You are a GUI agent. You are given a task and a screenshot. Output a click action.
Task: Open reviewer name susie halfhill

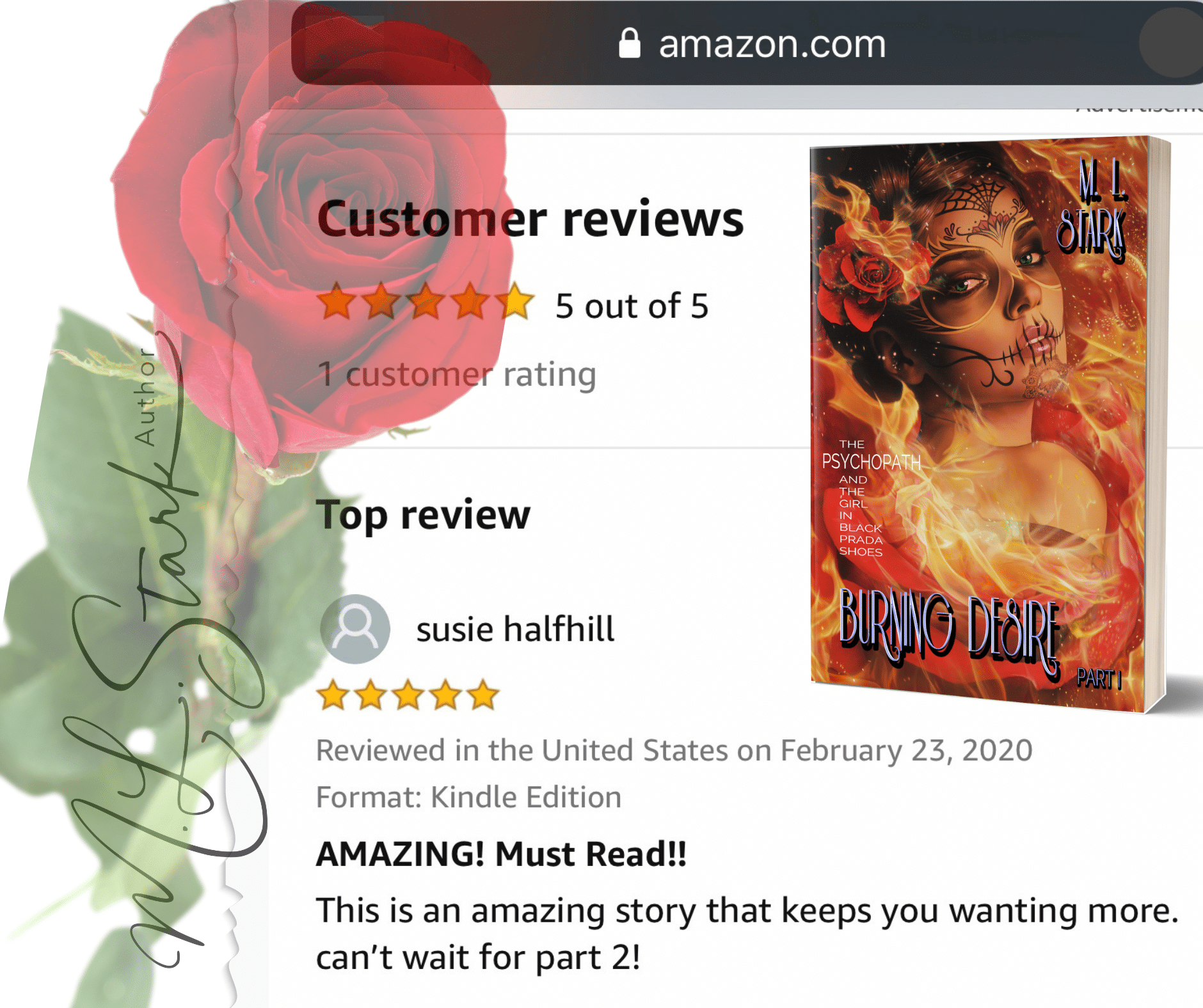[515, 629]
